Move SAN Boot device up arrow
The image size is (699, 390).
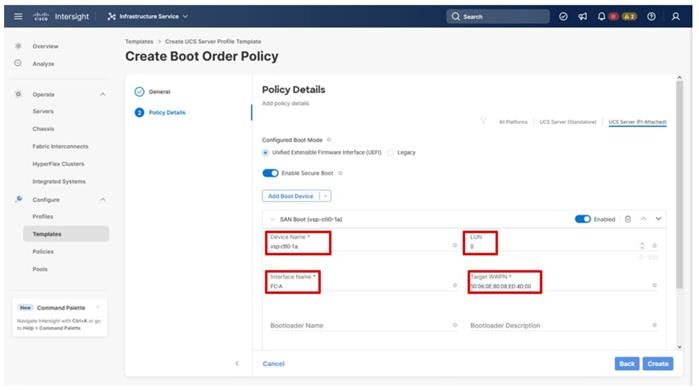coord(643,219)
